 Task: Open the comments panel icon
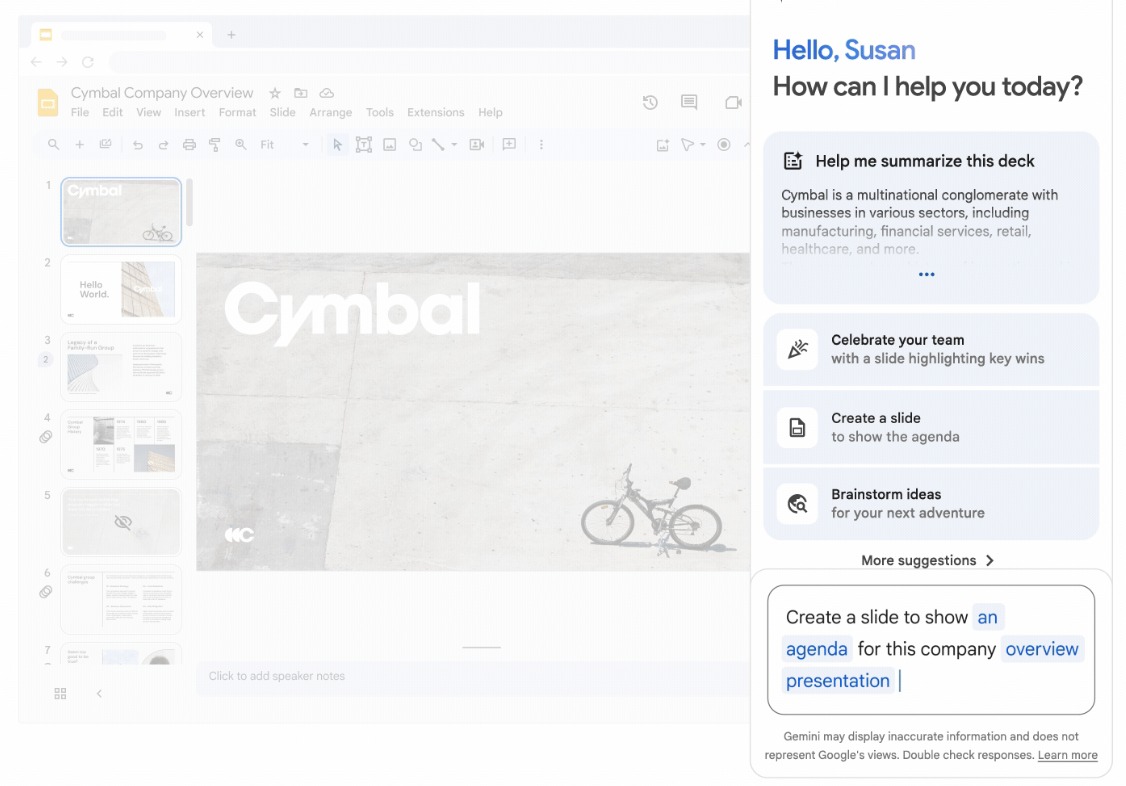689,102
